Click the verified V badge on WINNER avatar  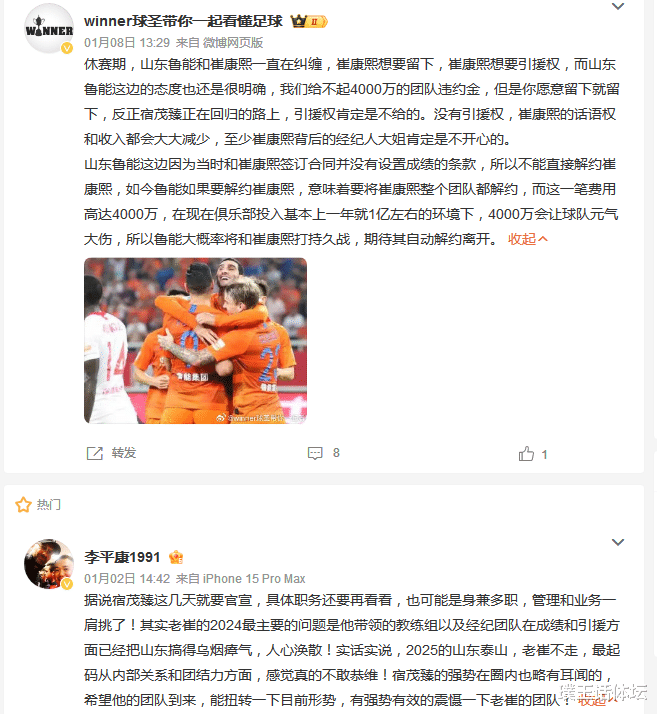67,48
